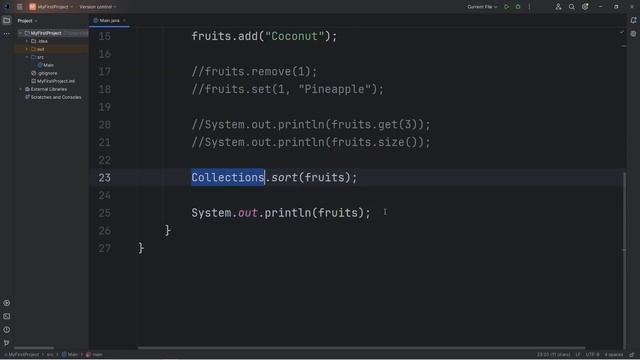Screen dimensions: 640x360
Task: Open the Current File run configuration dropdown
Action: pyautogui.click(x=482, y=7)
